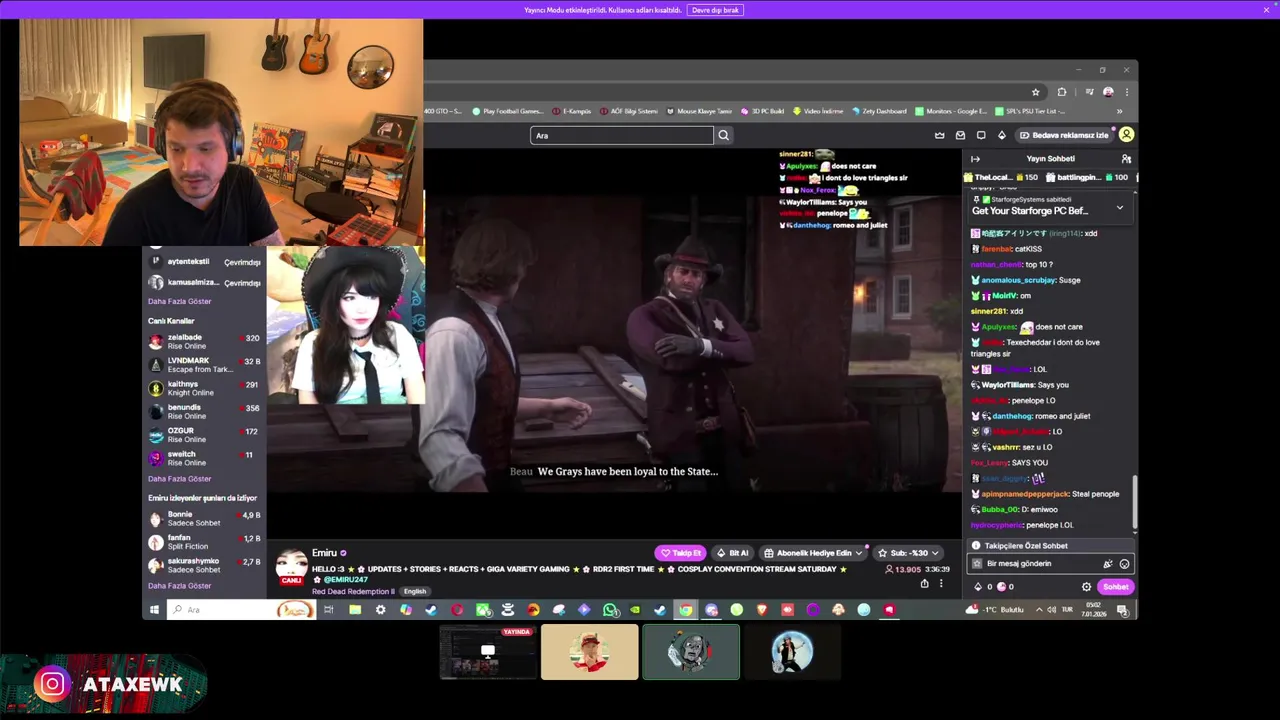The image size is (1280, 720).
Task: Click the Get Bits diamond icon in the header
Action: [x=1002, y=135]
